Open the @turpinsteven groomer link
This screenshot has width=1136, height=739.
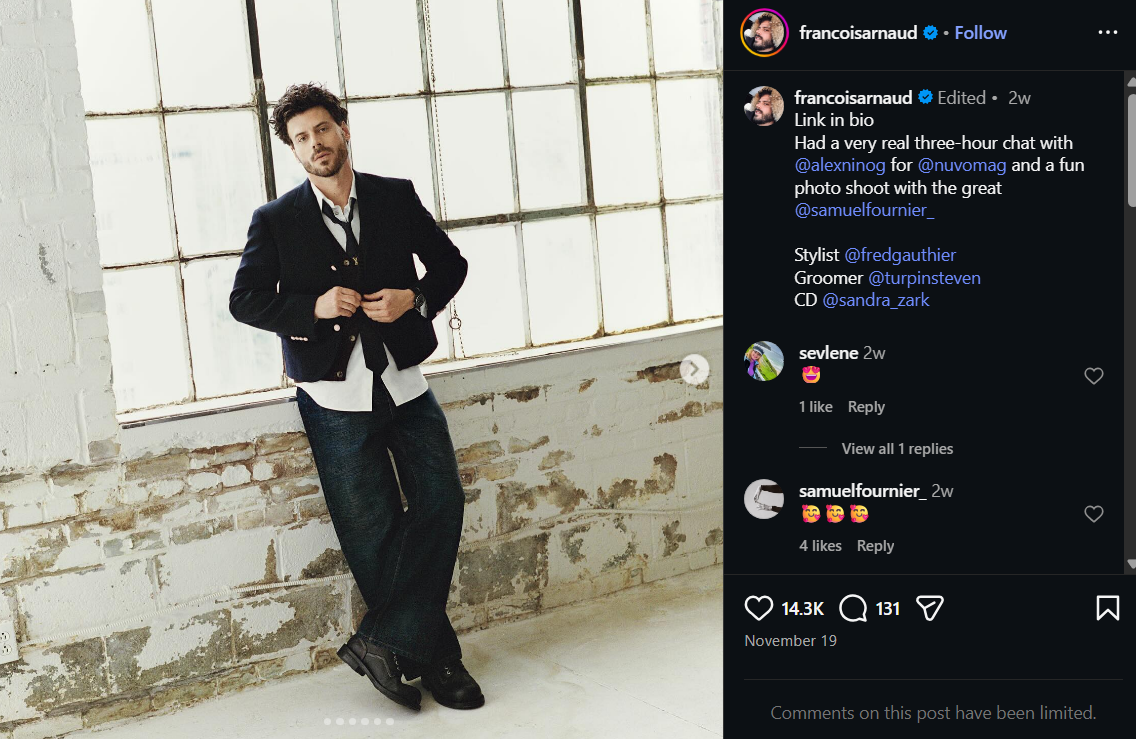coord(924,278)
